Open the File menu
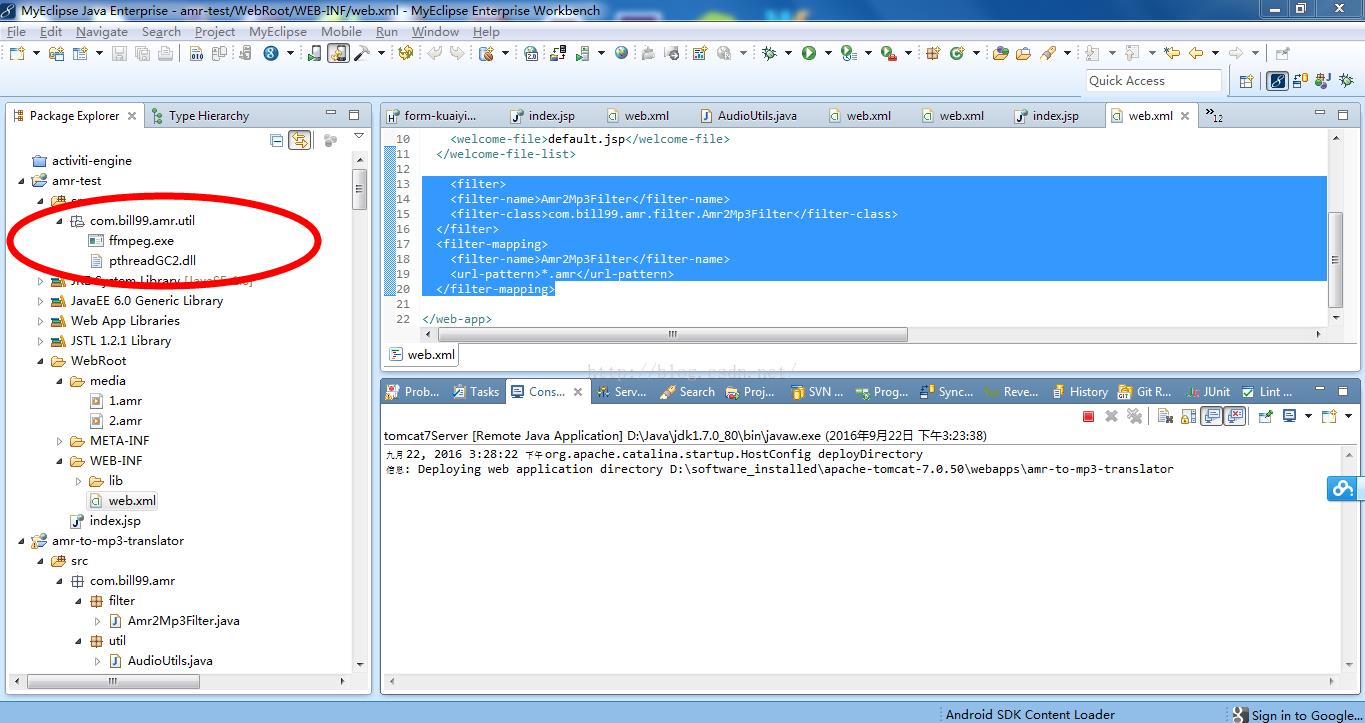The image size is (1365, 723). click(x=16, y=31)
